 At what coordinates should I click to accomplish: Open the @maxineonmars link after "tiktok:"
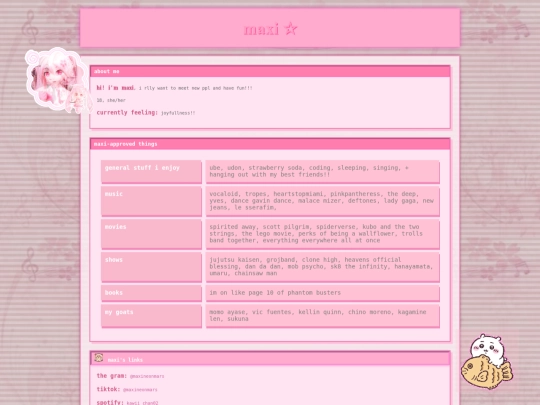click(140, 390)
